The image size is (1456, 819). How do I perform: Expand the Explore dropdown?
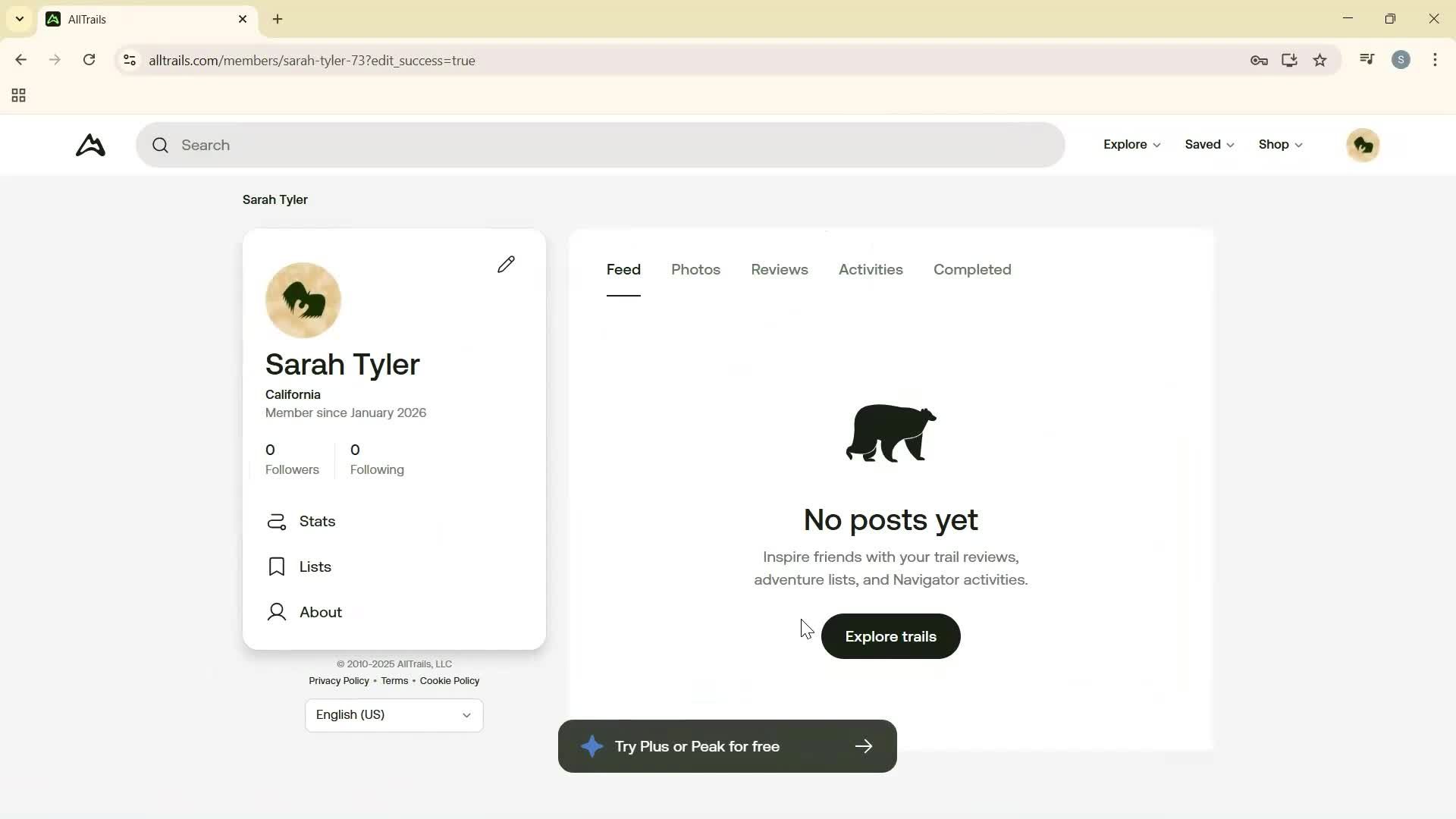pos(1131,144)
